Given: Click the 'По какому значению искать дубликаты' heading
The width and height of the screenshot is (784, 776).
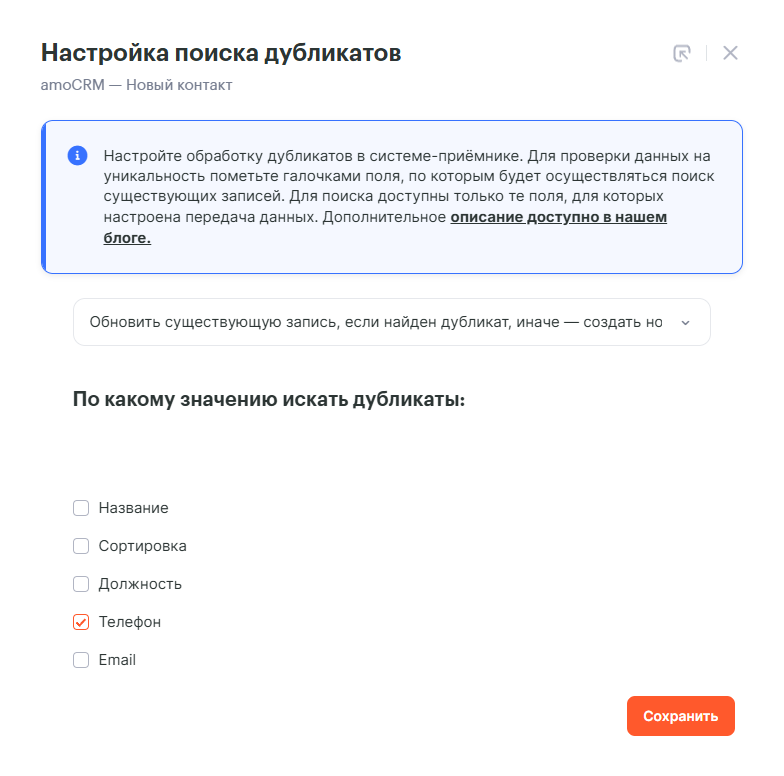Looking at the screenshot, I should click(x=269, y=400).
